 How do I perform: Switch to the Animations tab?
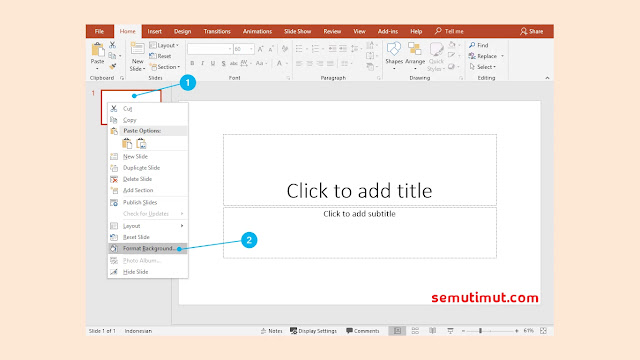tap(257, 31)
